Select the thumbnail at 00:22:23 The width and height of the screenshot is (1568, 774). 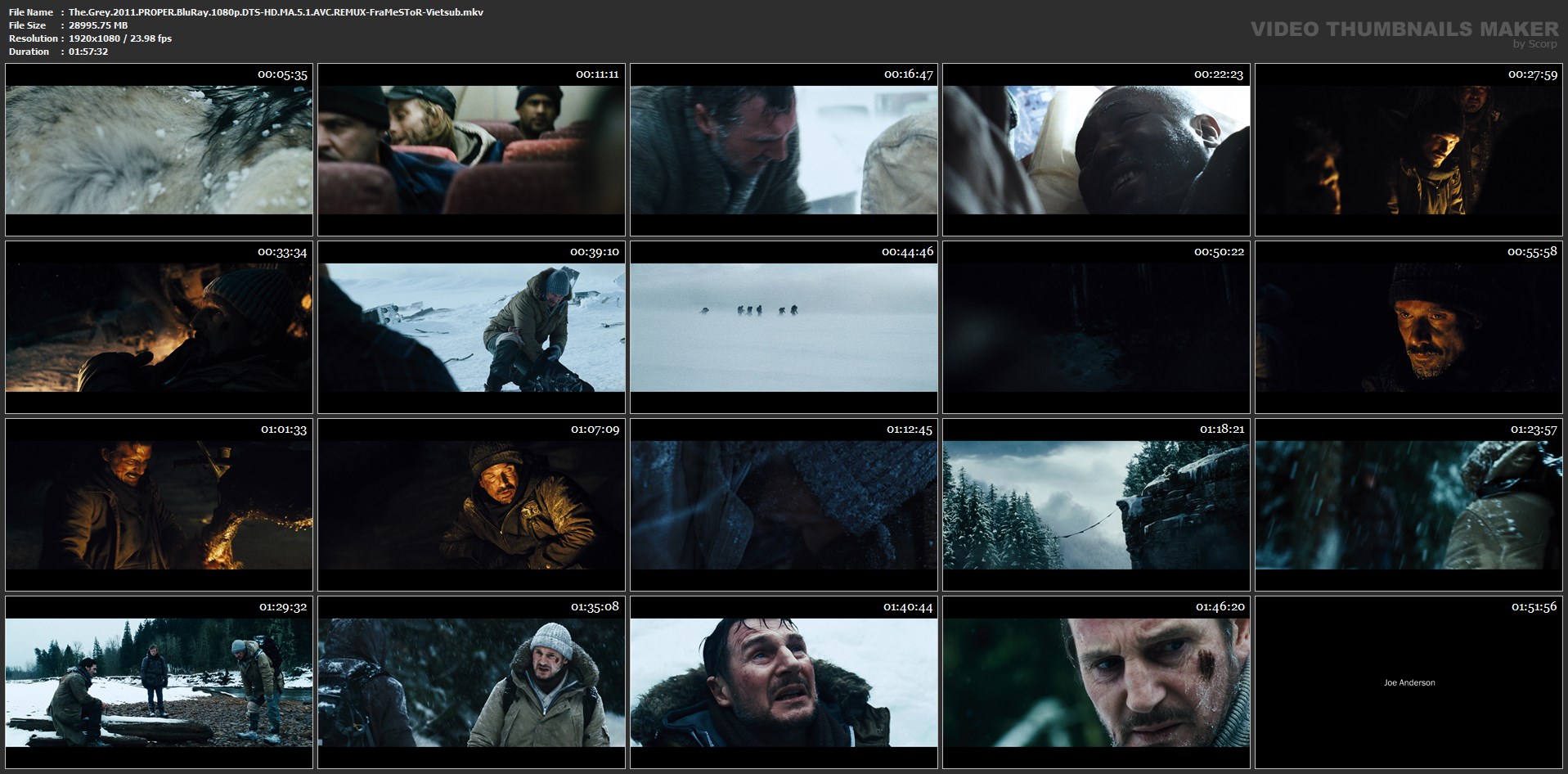pyautogui.click(x=1096, y=150)
